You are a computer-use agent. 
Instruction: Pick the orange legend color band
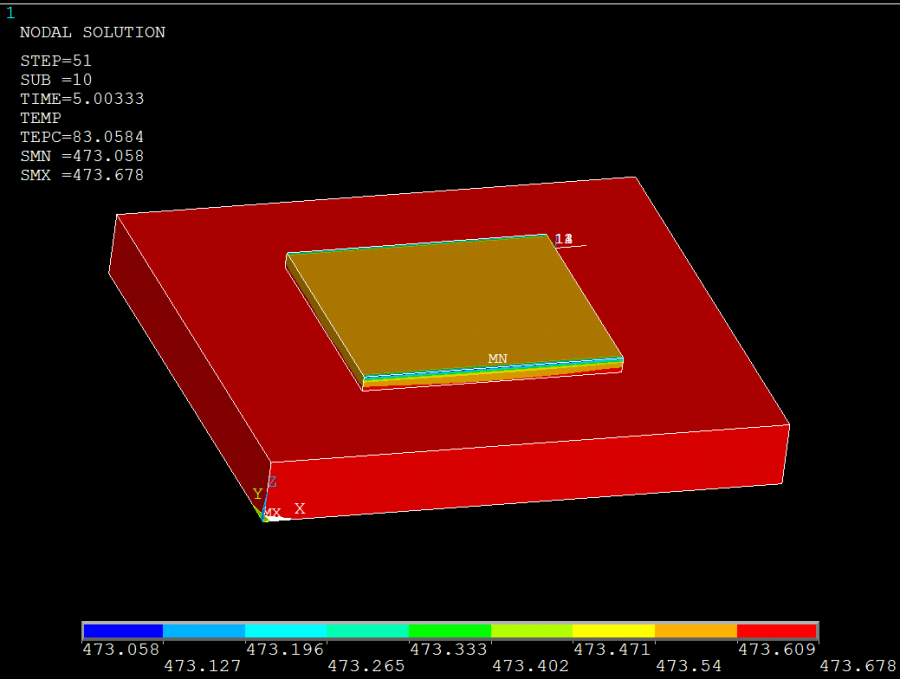coord(695,631)
